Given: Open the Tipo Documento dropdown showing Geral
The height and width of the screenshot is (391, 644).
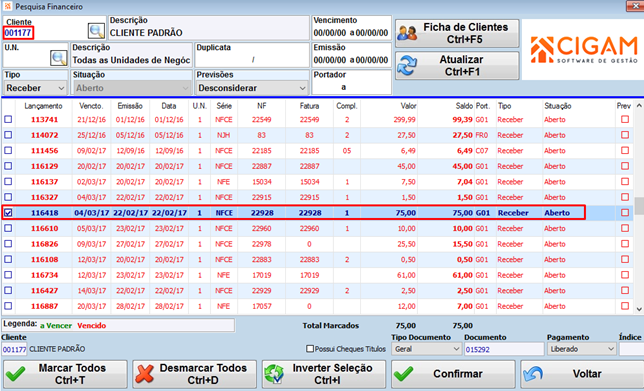Looking at the screenshot, I should click(426, 349).
